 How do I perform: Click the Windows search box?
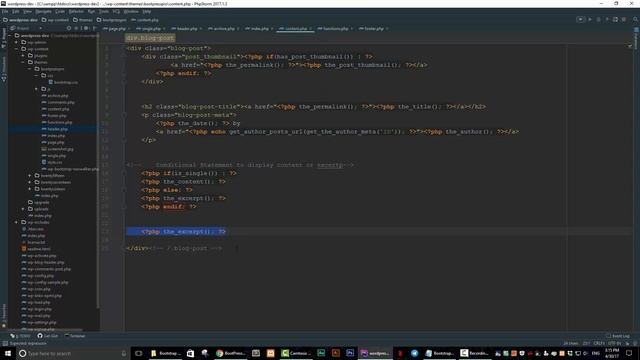[73, 353]
